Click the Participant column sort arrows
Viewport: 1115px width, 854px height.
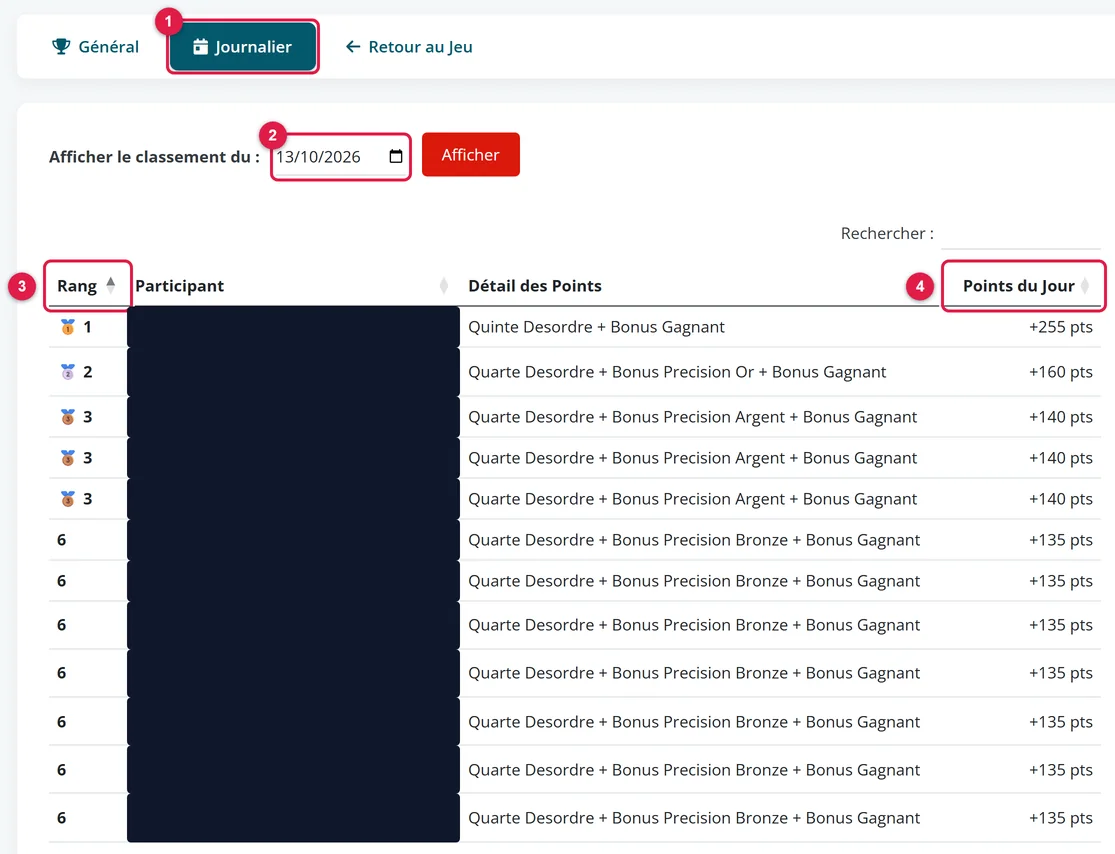444,286
